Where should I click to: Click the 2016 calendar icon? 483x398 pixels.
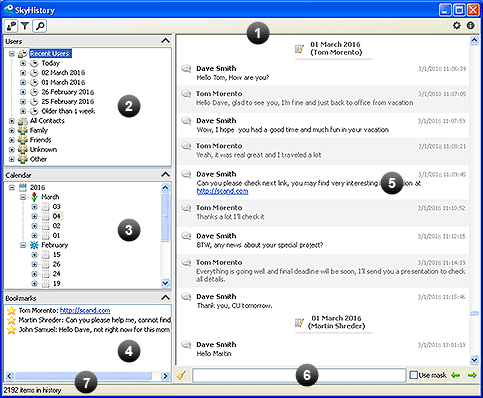tap(23, 187)
